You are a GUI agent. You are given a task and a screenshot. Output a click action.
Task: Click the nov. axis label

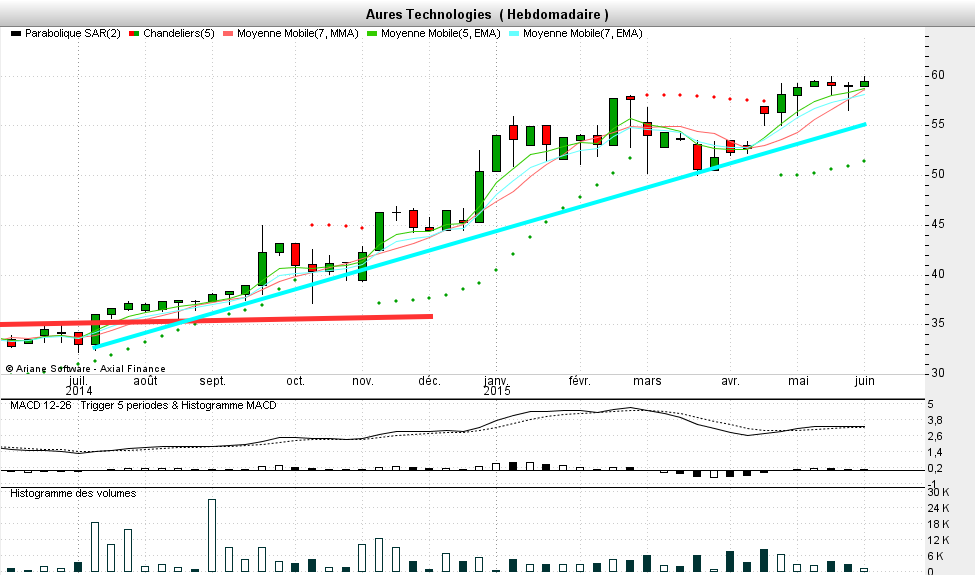point(363,381)
